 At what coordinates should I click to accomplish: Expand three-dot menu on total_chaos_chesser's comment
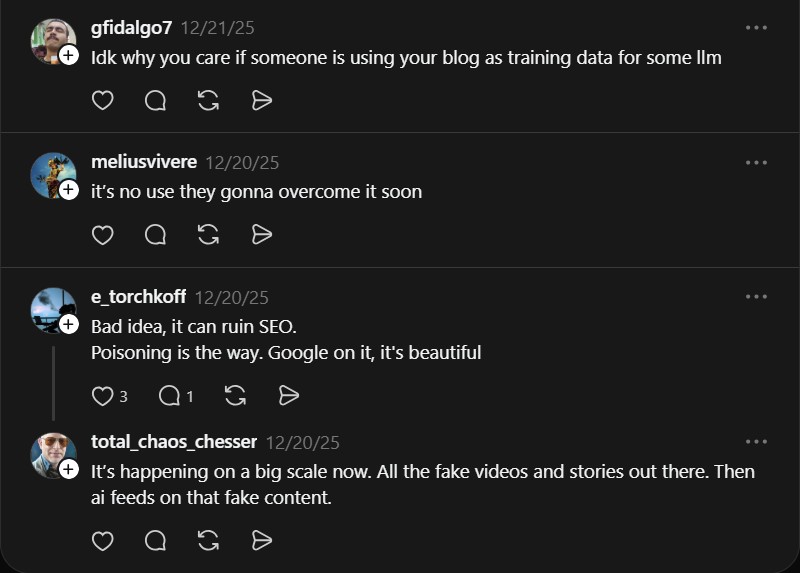pyautogui.click(x=756, y=441)
